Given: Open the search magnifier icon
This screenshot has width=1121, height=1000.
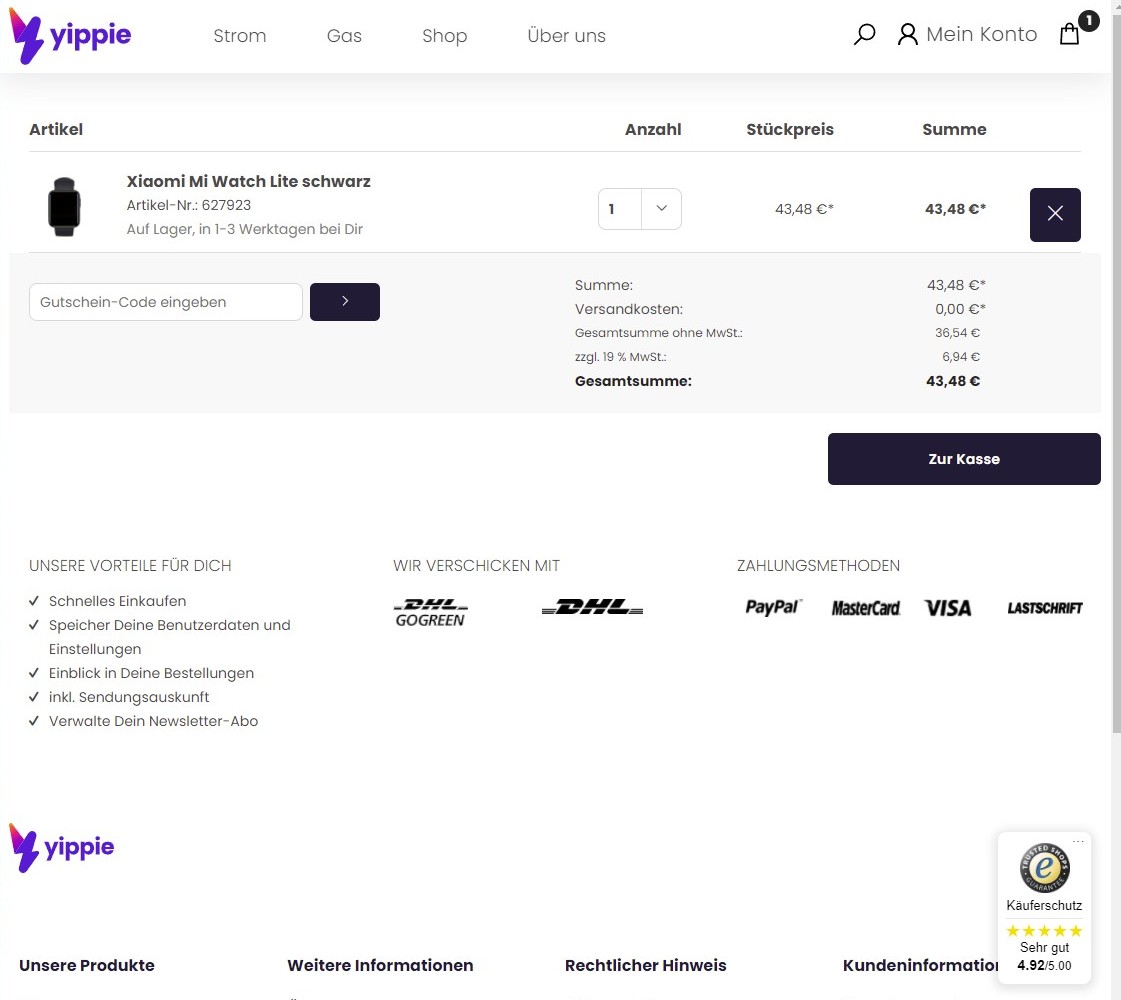Looking at the screenshot, I should click(864, 34).
